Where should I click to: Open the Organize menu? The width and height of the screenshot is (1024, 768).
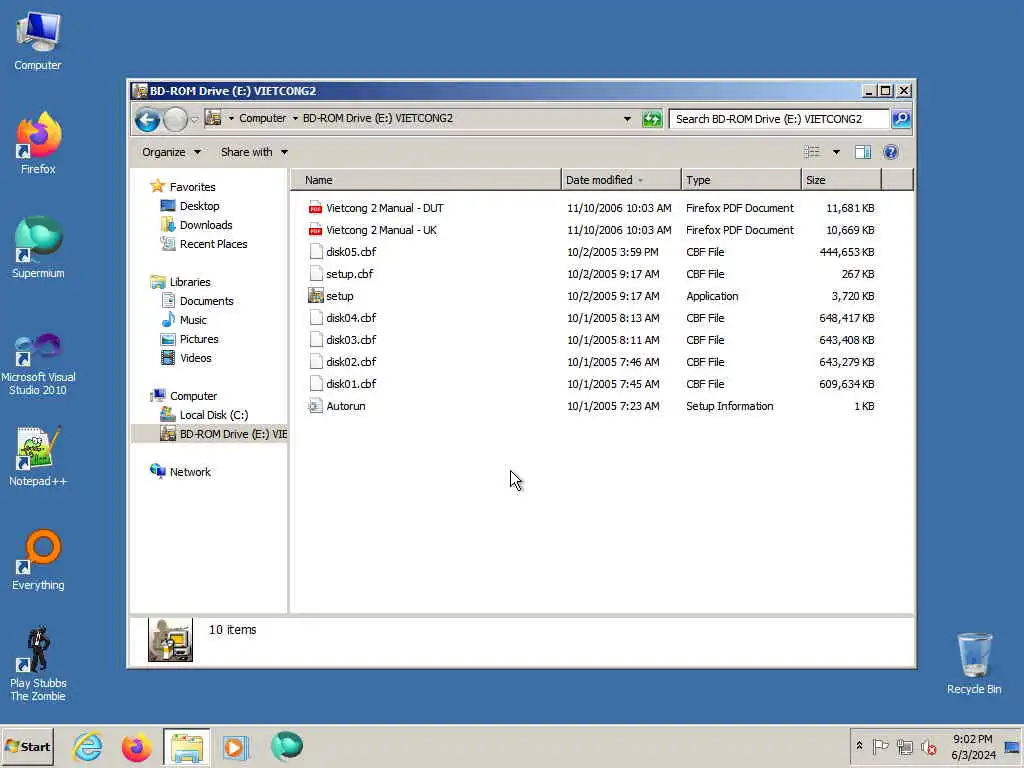click(171, 152)
